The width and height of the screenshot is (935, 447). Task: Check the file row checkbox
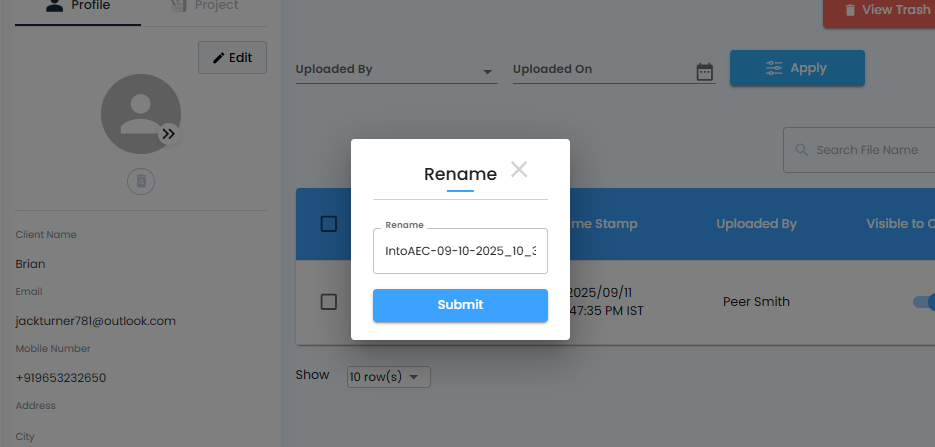click(329, 302)
